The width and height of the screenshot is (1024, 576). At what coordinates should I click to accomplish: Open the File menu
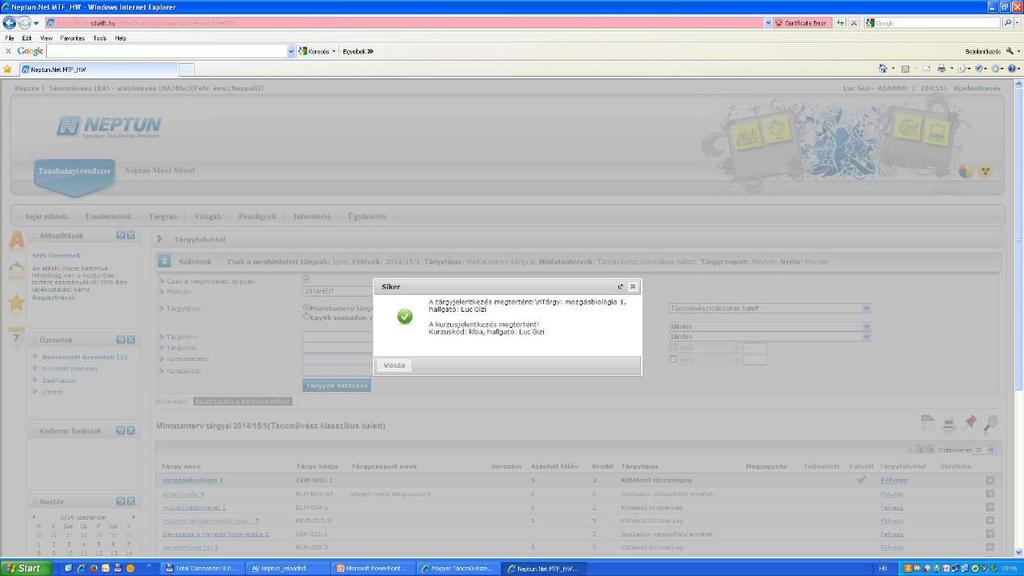[9, 38]
